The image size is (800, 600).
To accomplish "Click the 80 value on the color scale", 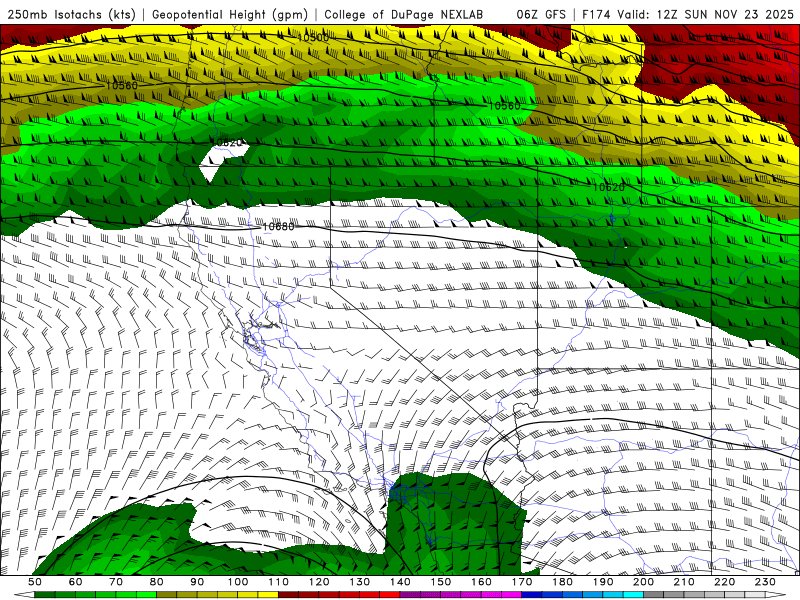I will pos(157,582).
